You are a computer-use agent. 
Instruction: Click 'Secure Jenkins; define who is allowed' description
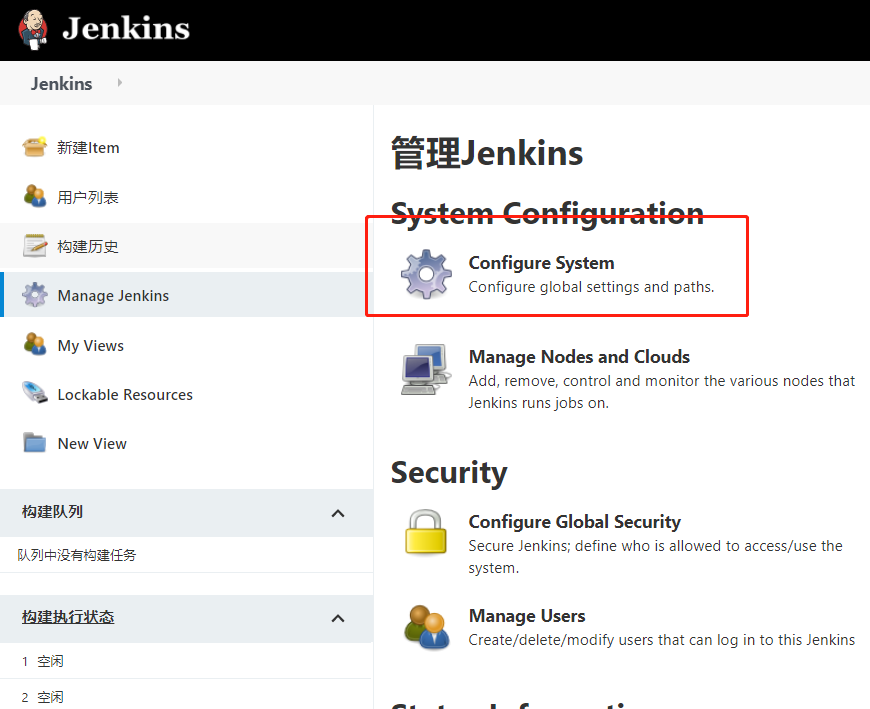point(656,556)
